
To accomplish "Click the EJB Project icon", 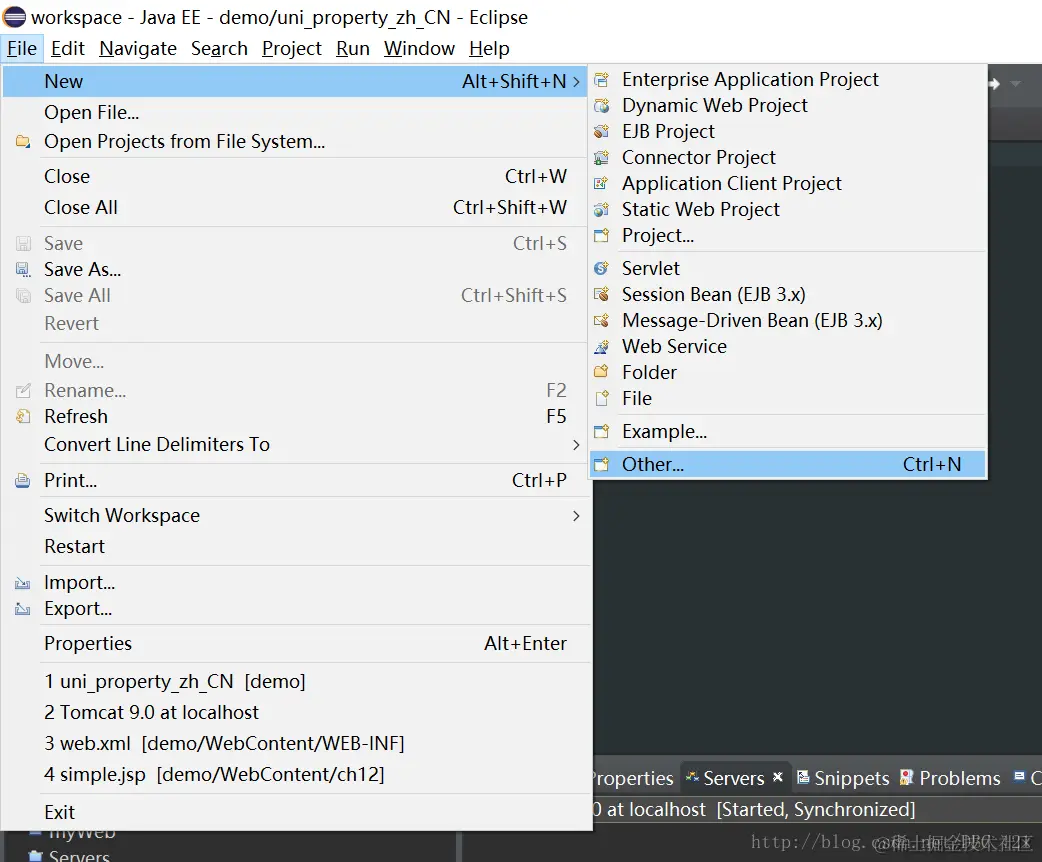I will (601, 132).
